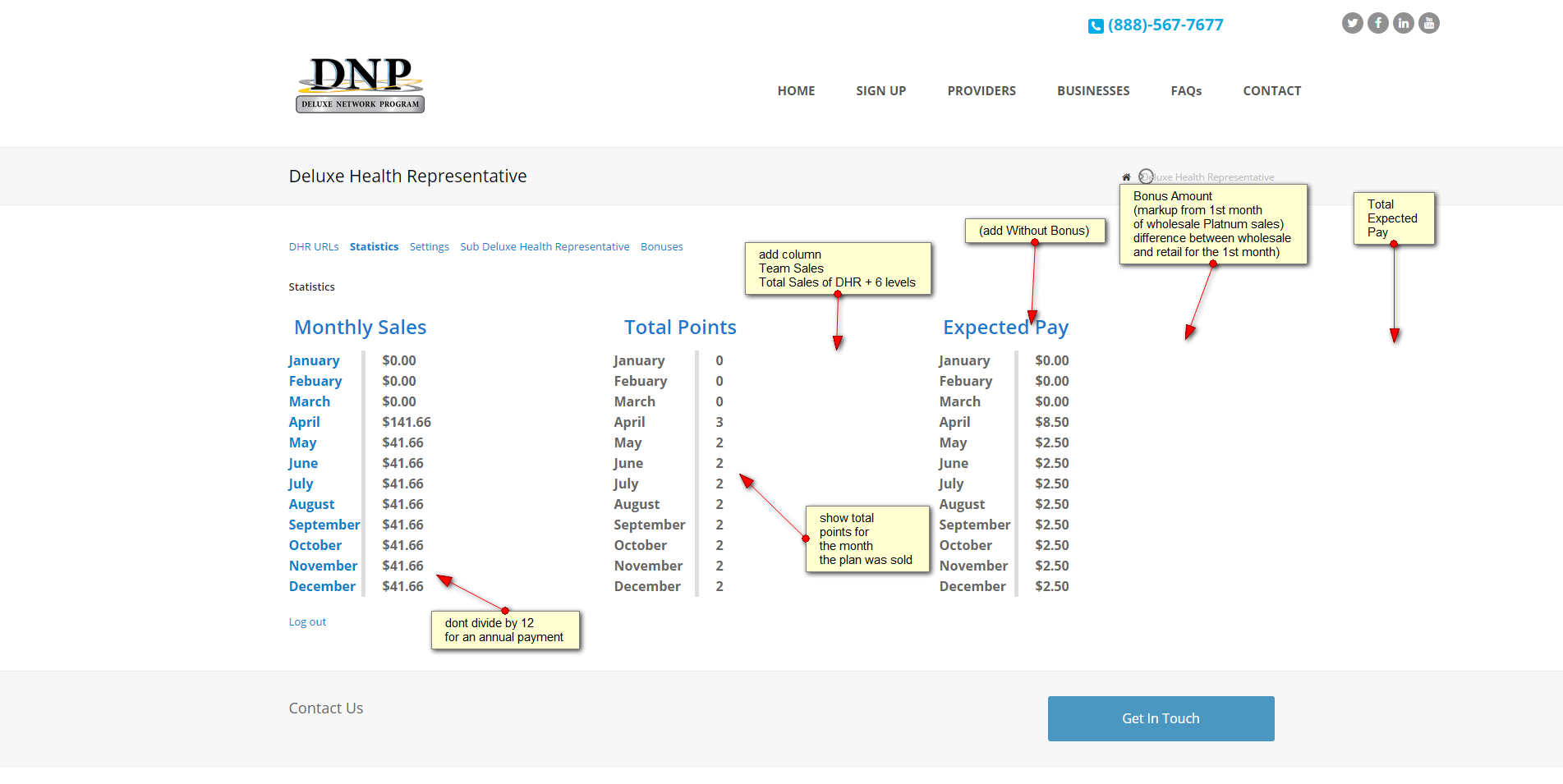
Task: Open the BUSINESSES menu item
Action: click(1093, 91)
